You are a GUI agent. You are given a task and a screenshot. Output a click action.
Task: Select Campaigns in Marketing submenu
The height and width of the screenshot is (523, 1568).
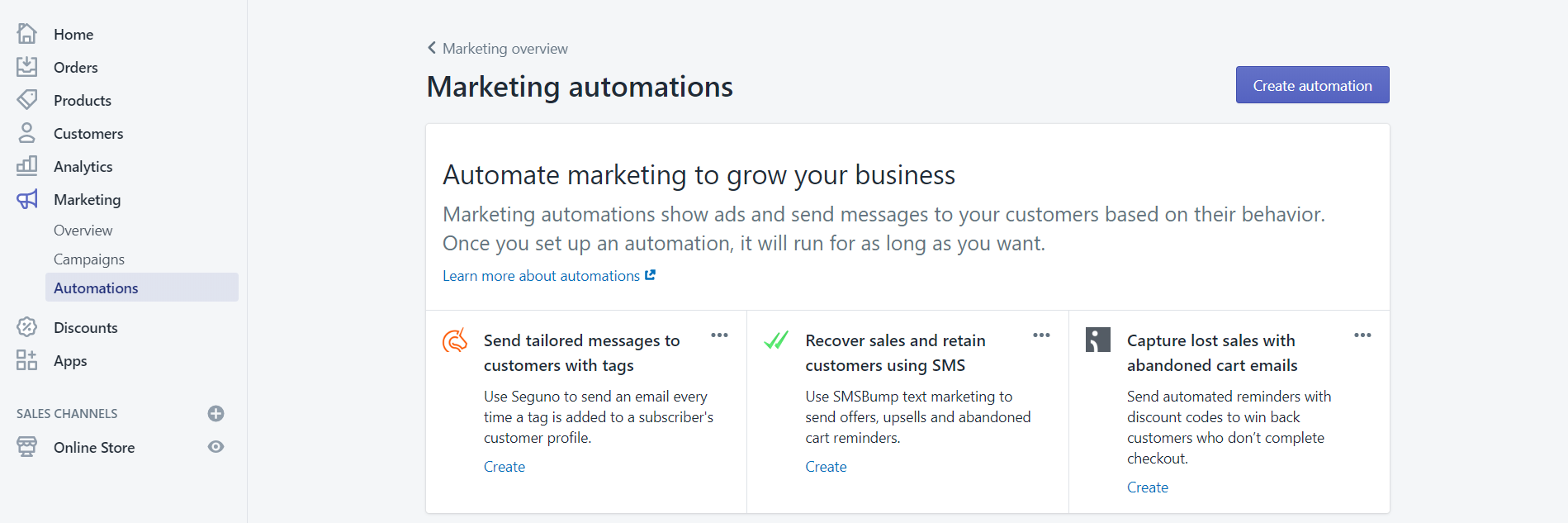89,259
